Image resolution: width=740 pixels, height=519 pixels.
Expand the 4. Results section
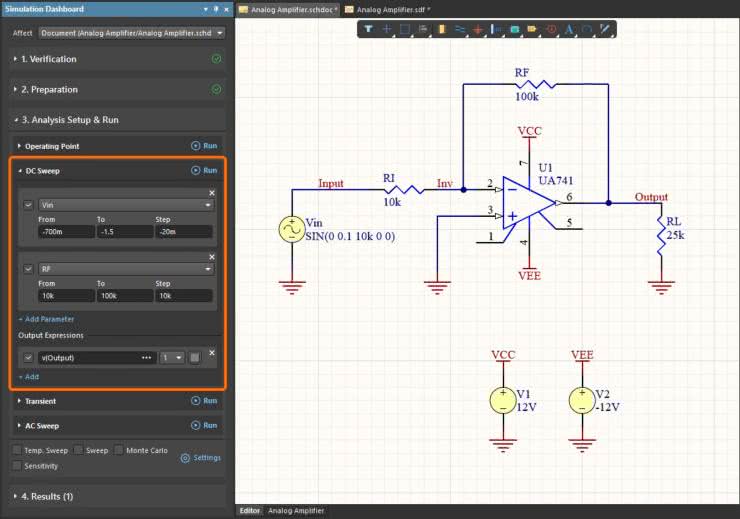(45, 496)
